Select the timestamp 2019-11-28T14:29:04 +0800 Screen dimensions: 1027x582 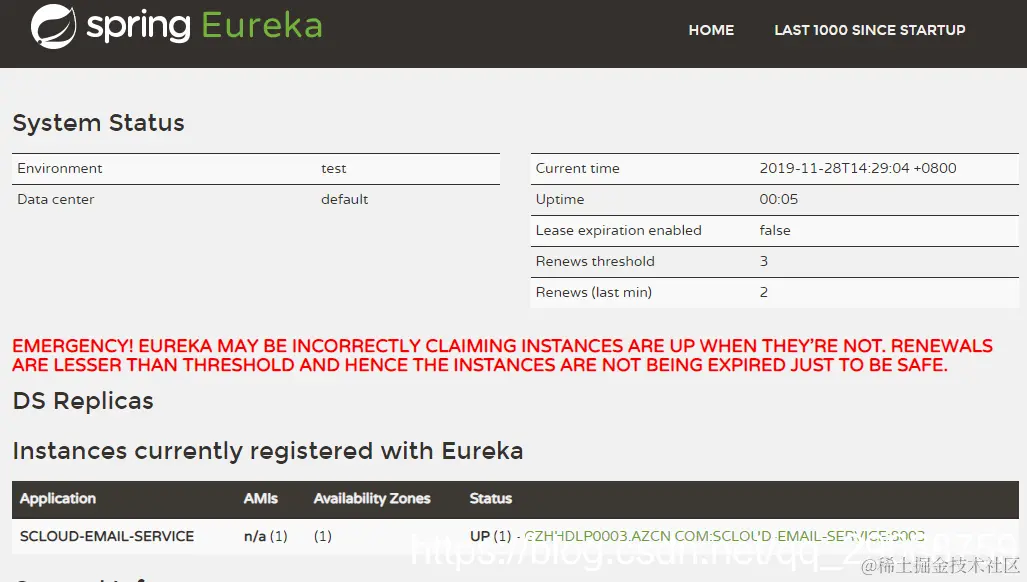(858, 168)
